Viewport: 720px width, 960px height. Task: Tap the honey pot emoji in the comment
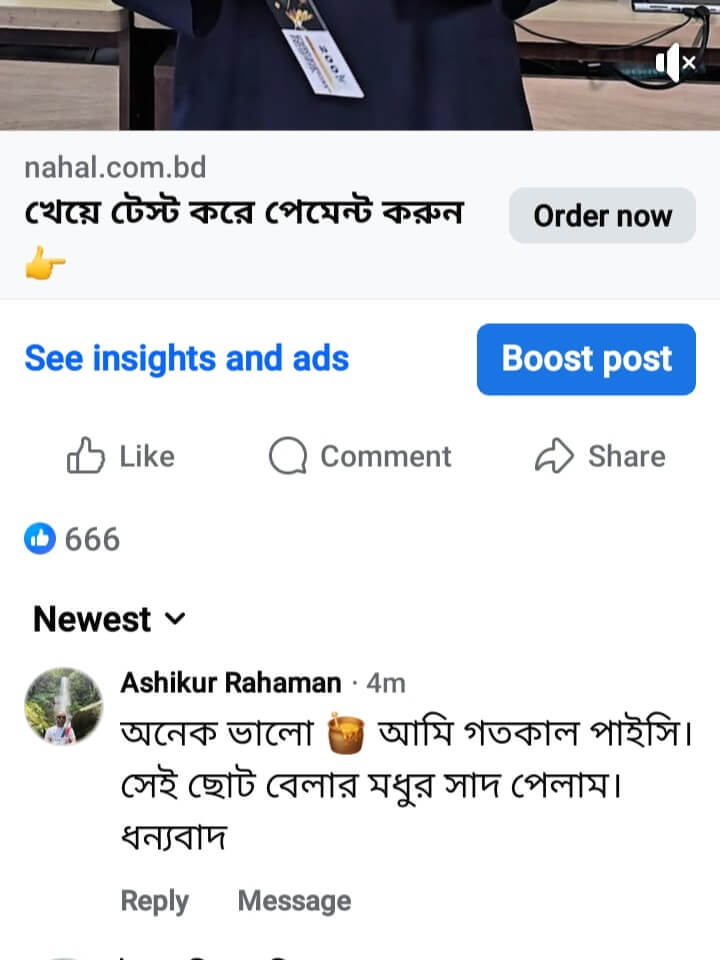pos(347,736)
